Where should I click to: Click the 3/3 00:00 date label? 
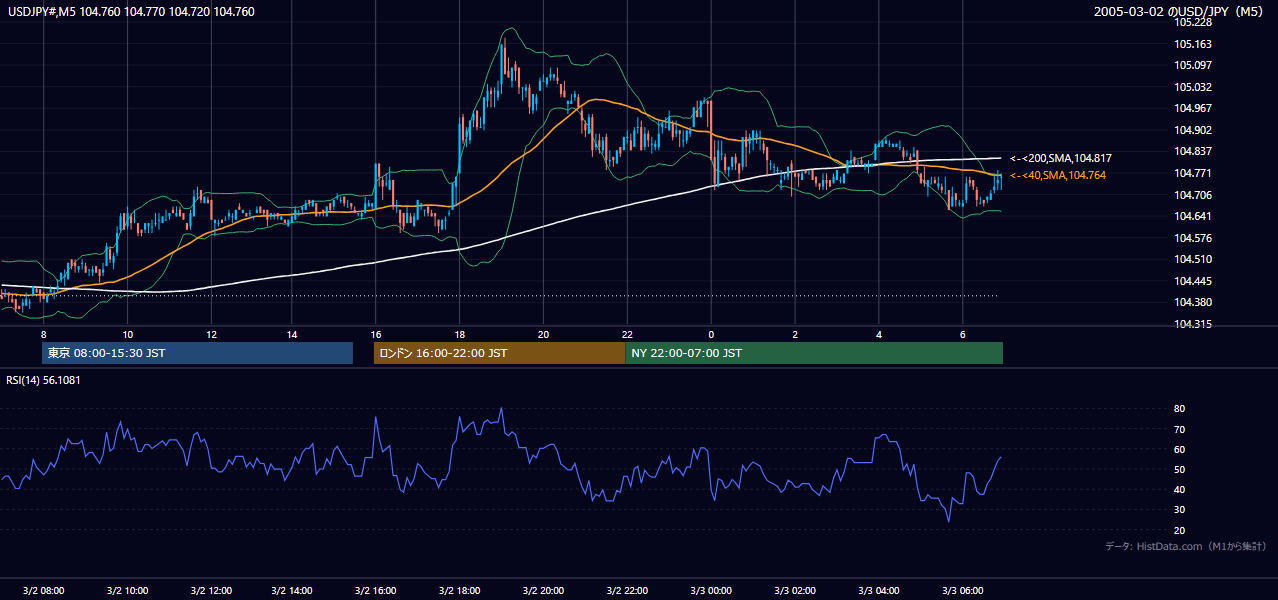point(711,591)
